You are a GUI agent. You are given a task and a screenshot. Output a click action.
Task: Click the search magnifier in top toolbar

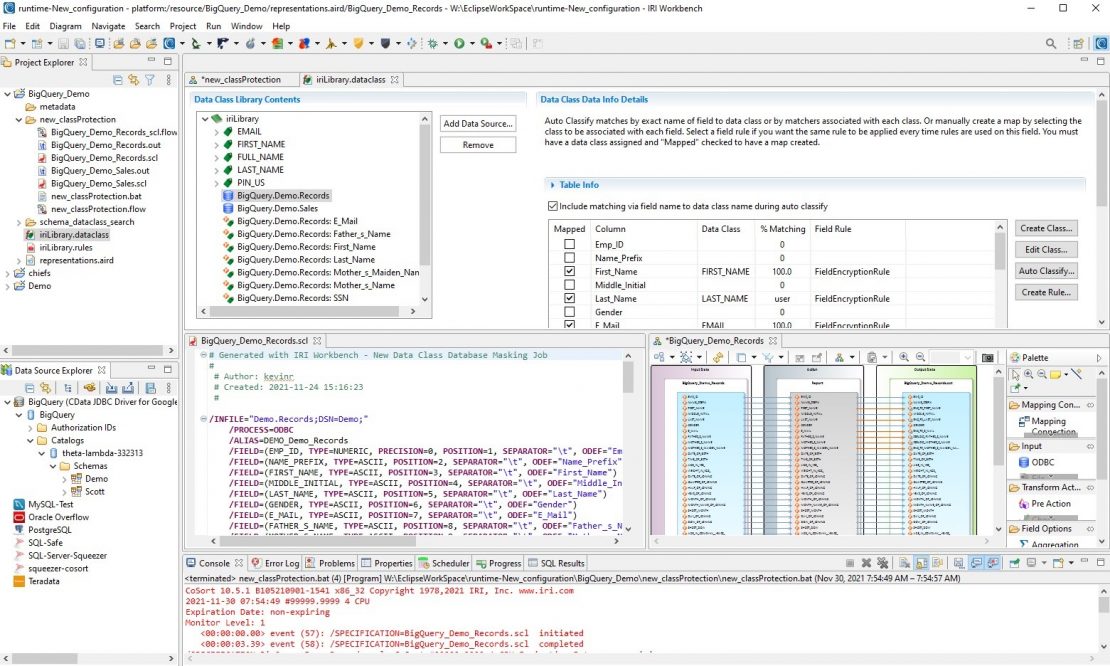pos(1051,43)
